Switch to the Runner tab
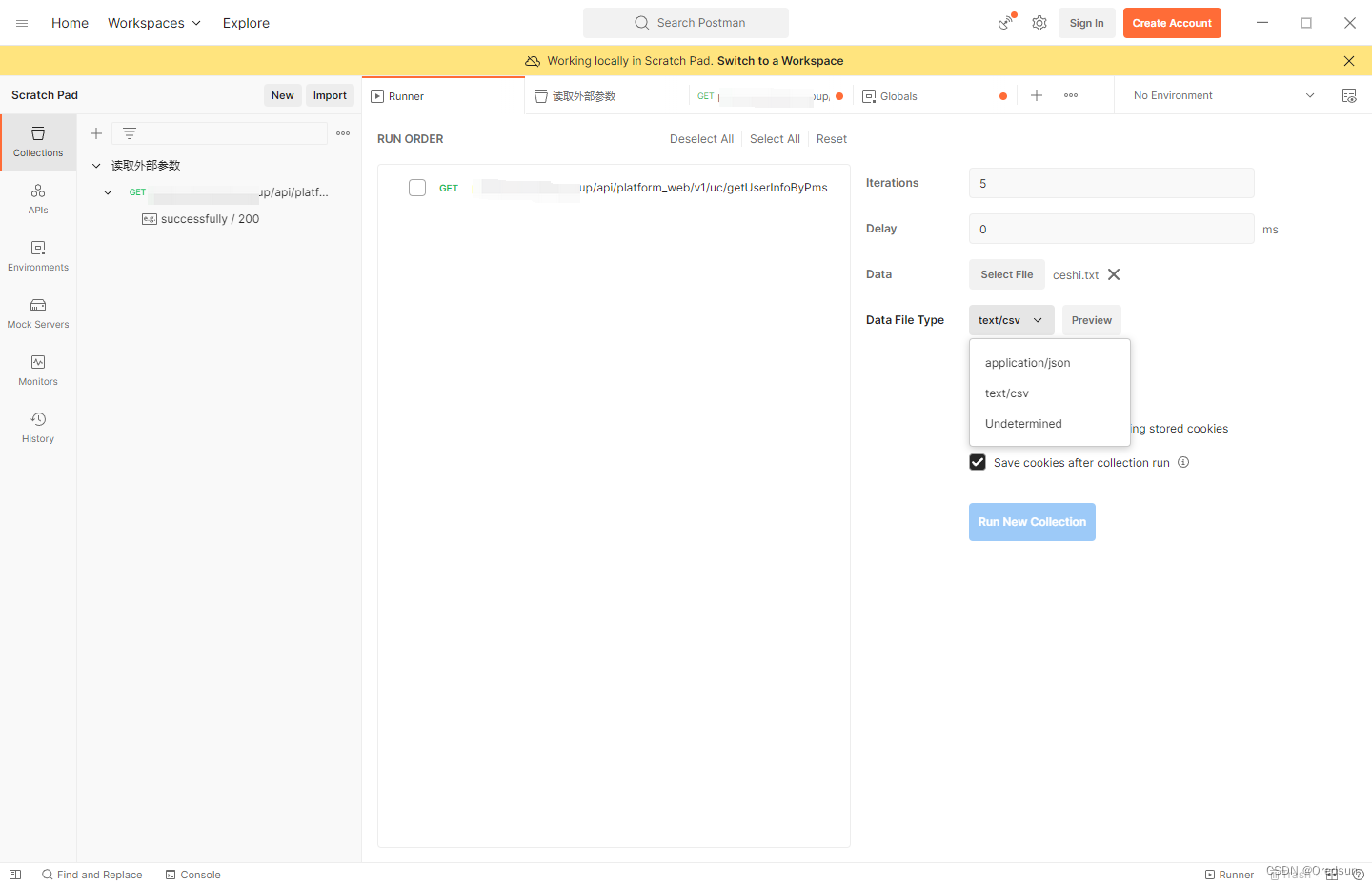 pos(443,96)
